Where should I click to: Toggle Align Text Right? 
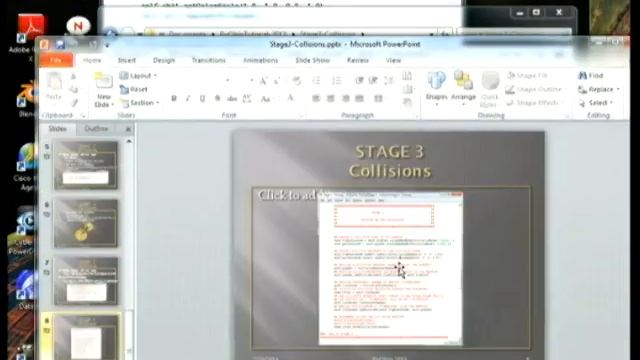click(x=346, y=98)
